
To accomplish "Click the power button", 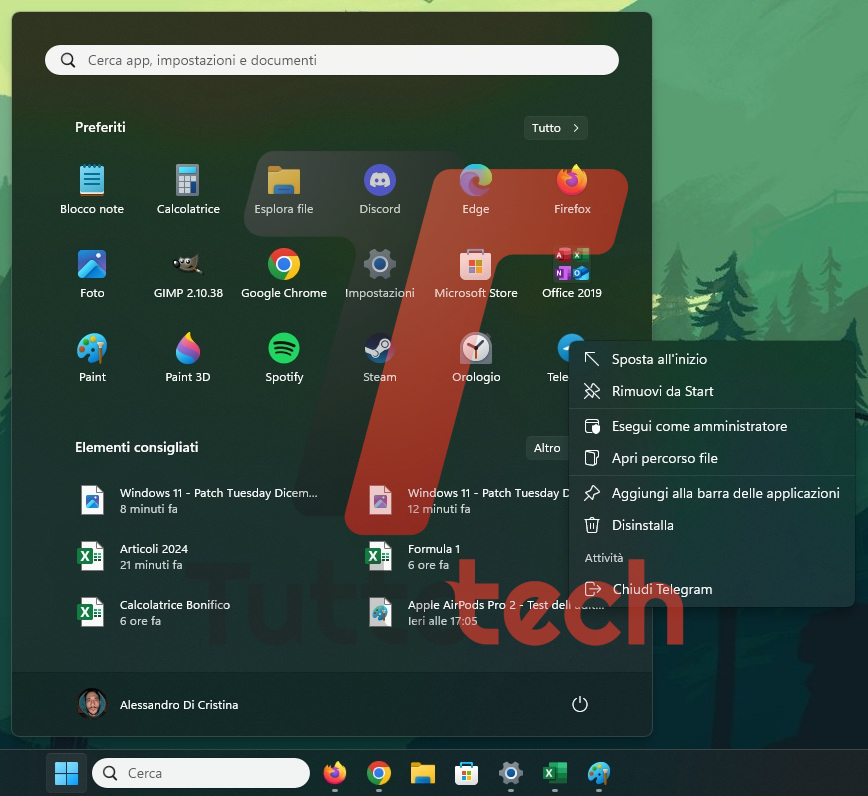I will click(x=580, y=704).
